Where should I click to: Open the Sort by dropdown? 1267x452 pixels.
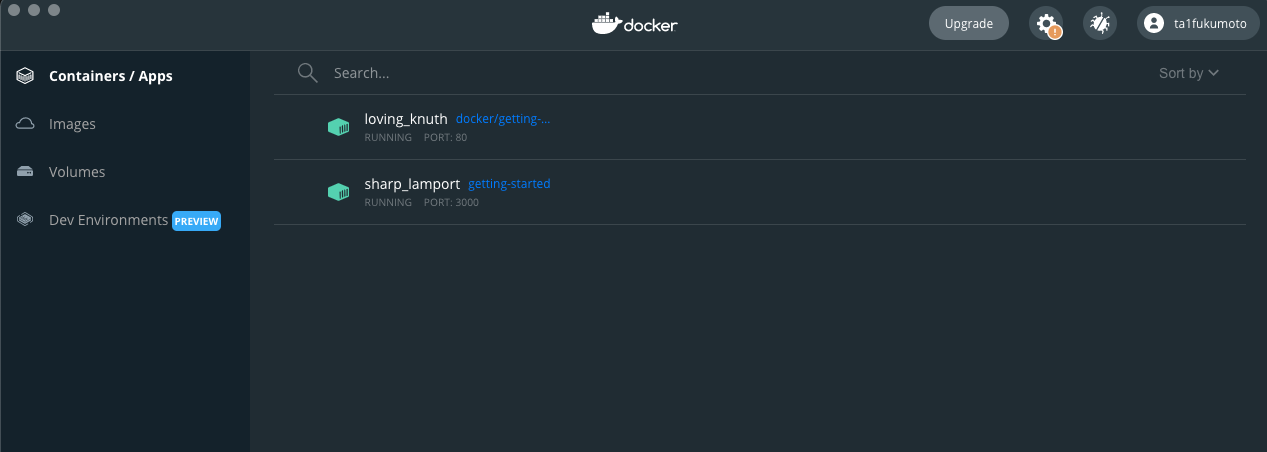[x=1189, y=73]
